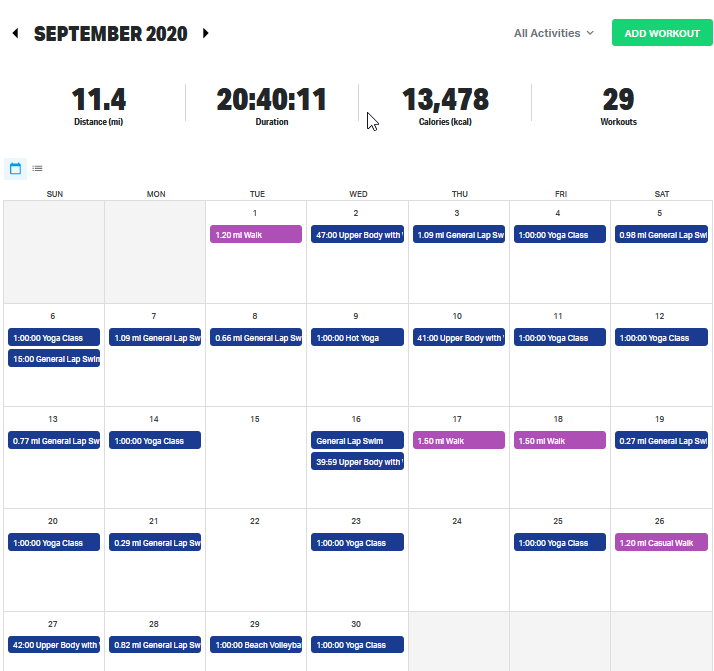Viewport: 714px width, 671px height.
Task: Open the Hot Yoga workout on September 9
Action: tap(357, 337)
